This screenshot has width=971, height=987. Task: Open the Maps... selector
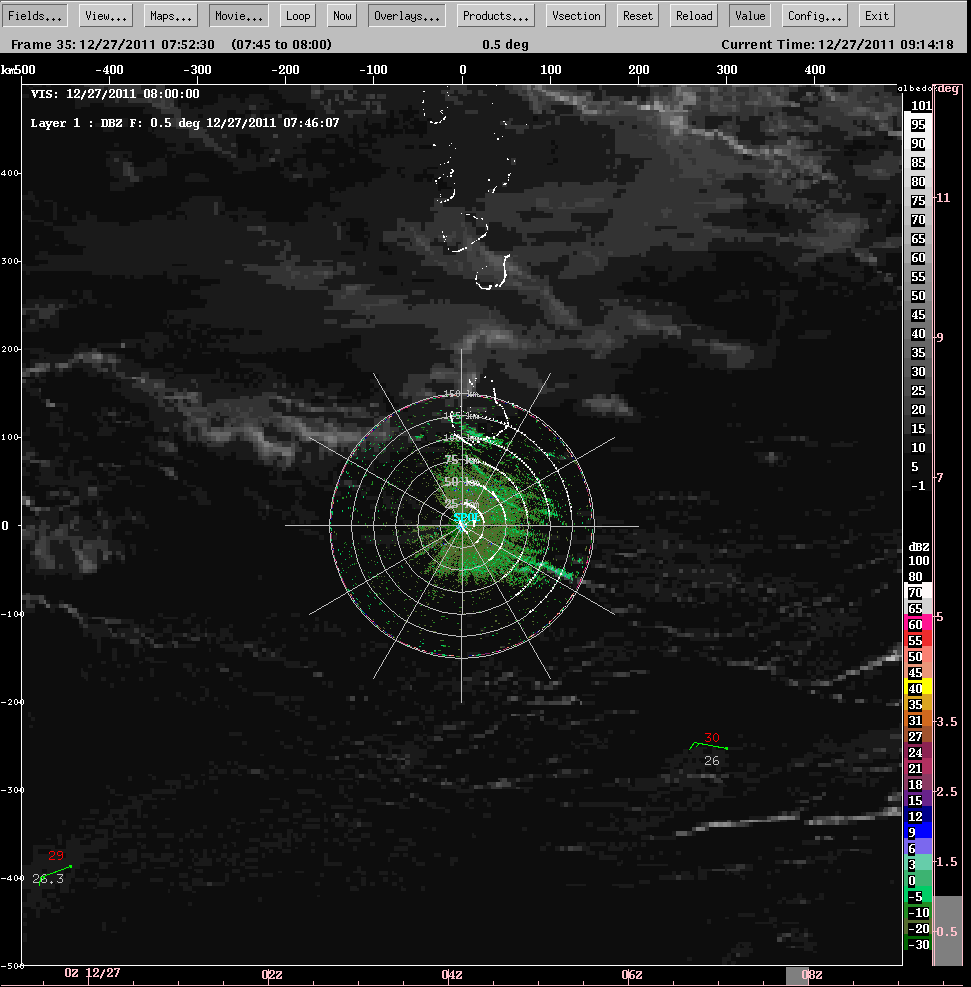click(170, 16)
